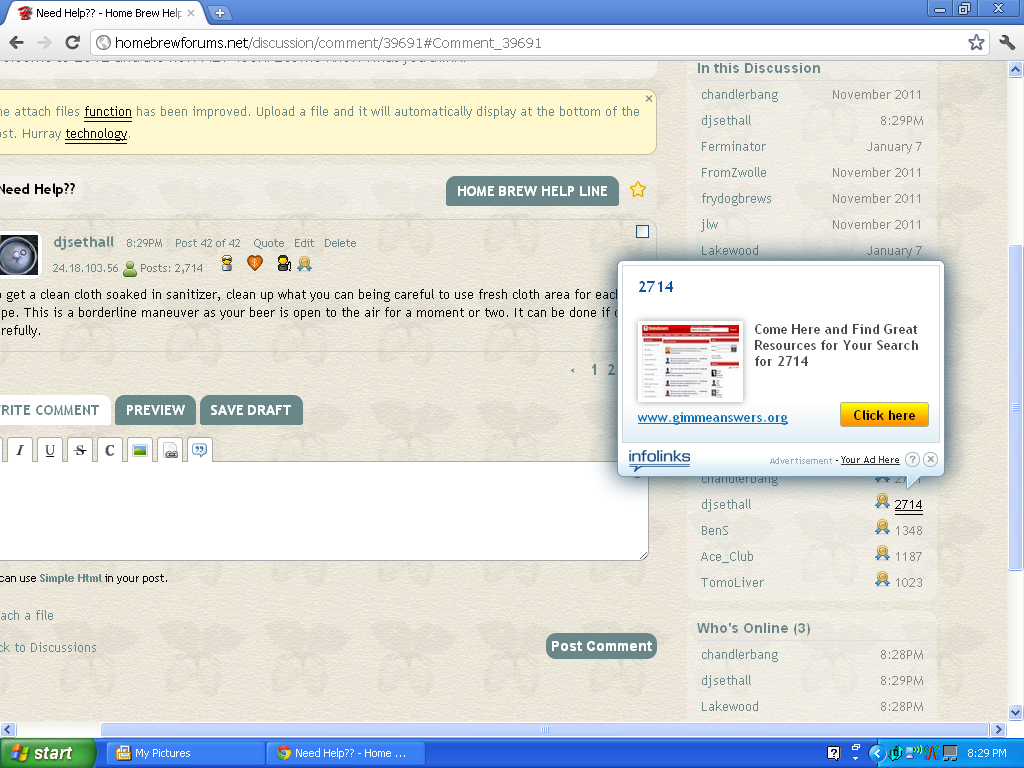This screenshot has width=1024, height=768.
Task: Close the infolinks ad popup
Action: pos(930,460)
